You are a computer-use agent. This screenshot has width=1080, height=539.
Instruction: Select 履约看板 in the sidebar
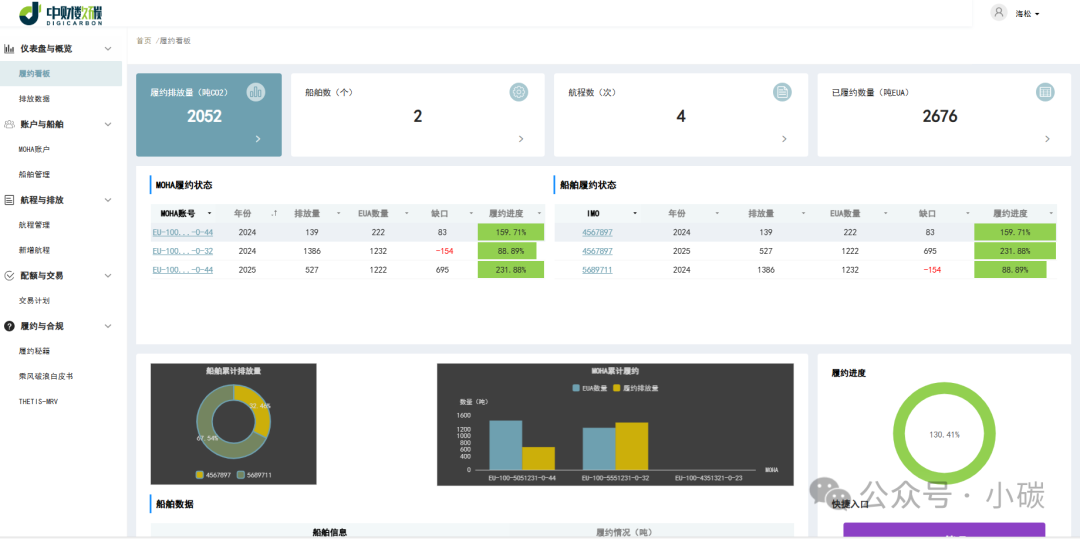(61, 74)
